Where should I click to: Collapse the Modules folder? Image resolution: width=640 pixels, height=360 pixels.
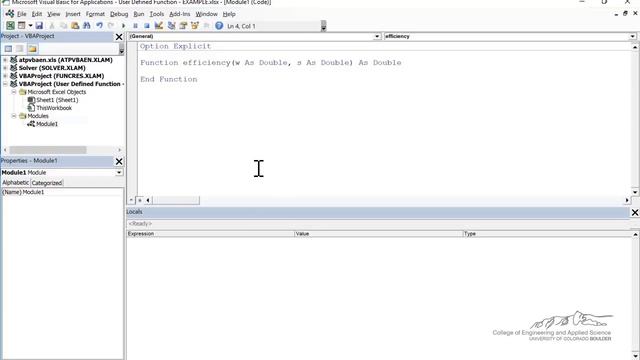pos(14,116)
